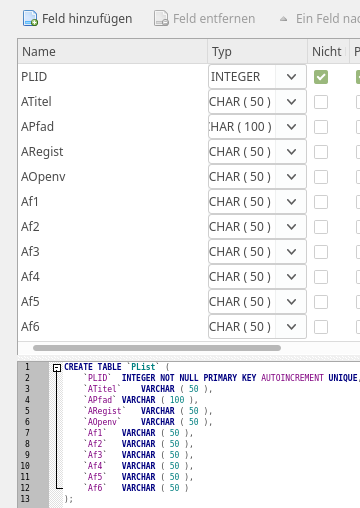Screen dimensions: 360x508
Task: Click the INTEGER type value of PLID
Action: tap(235, 77)
